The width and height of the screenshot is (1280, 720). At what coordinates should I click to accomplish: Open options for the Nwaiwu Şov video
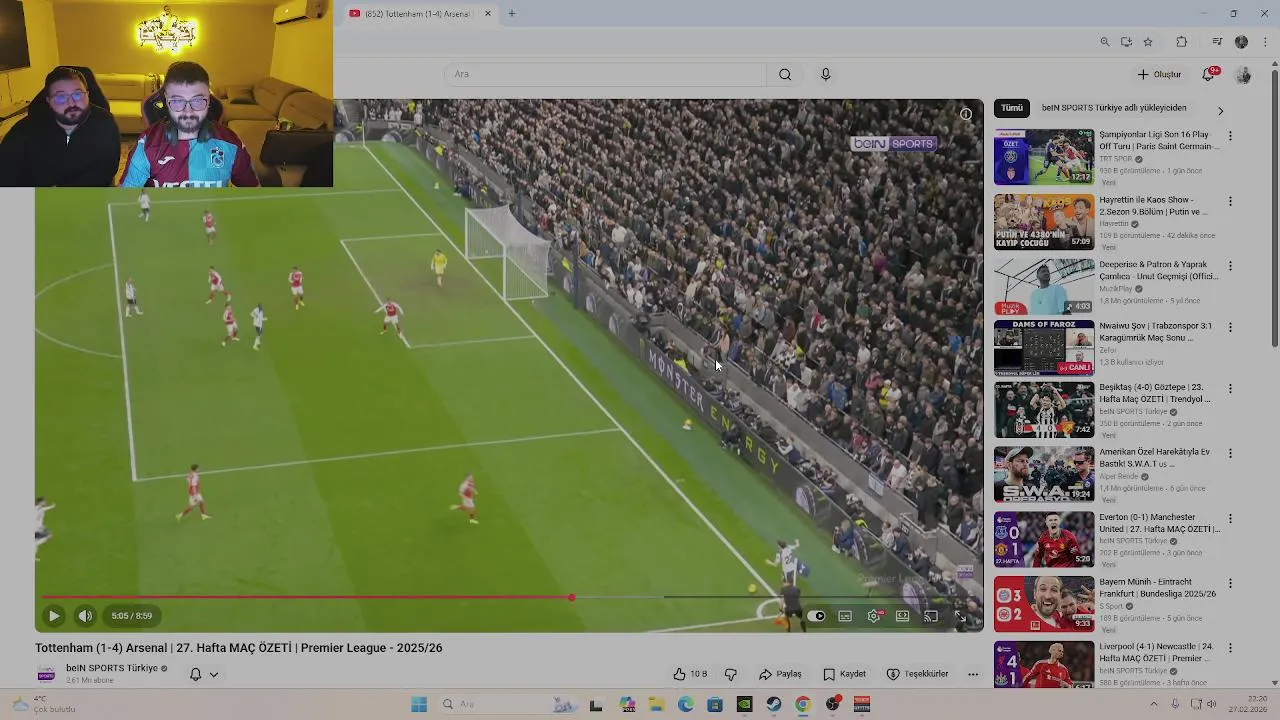point(1230,327)
